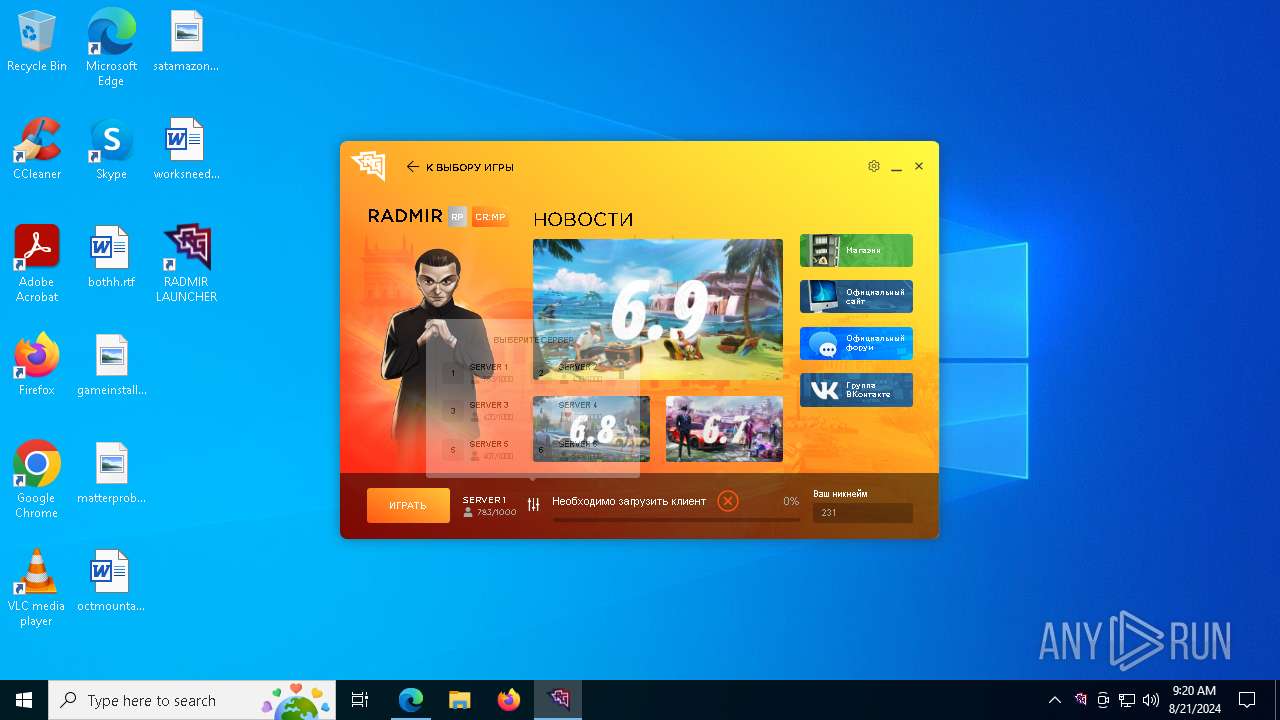Open Task View from the taskbar
The image size is (1280, 720).
coord(360,700)
